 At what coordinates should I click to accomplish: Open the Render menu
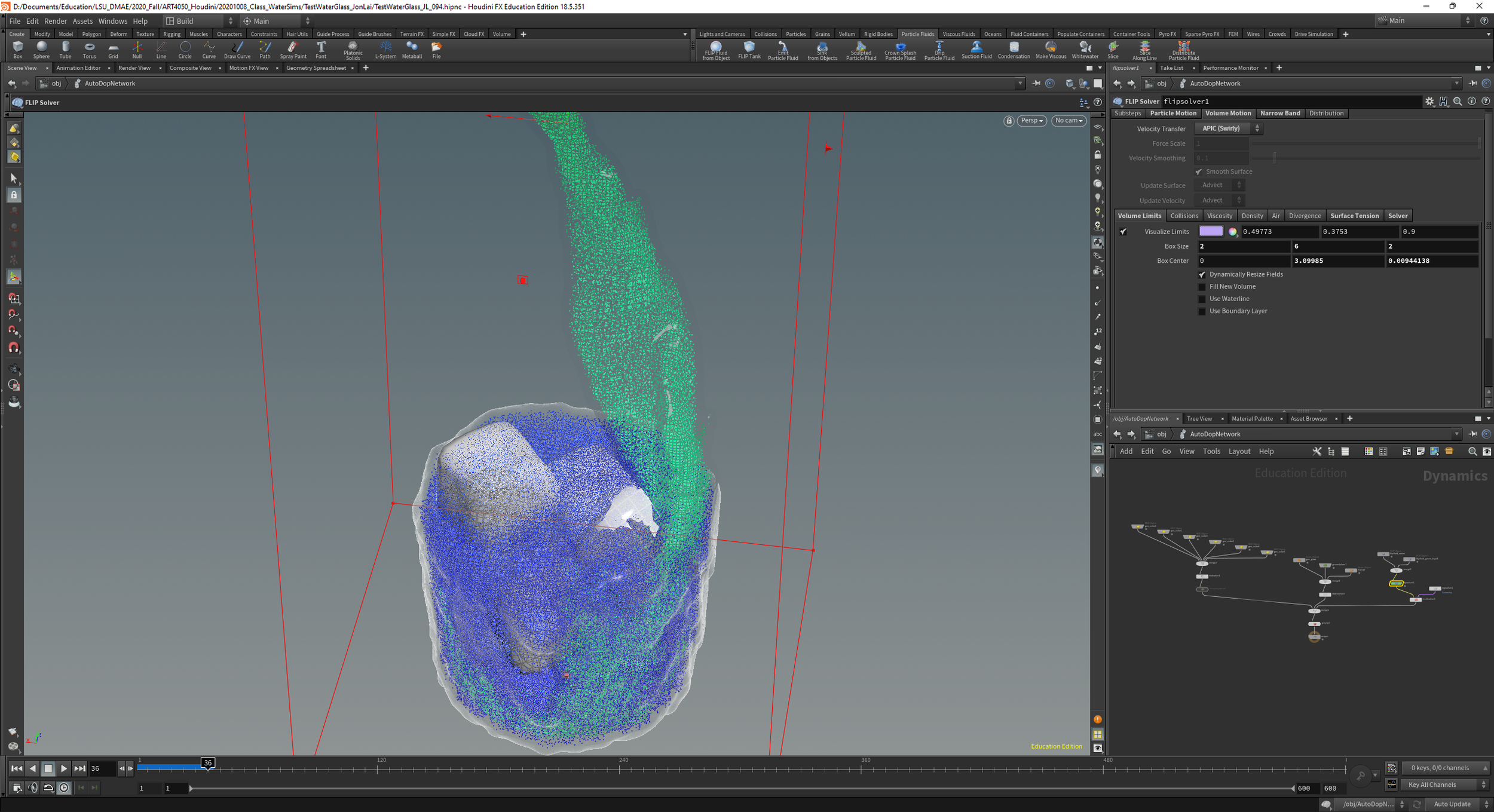56,21
